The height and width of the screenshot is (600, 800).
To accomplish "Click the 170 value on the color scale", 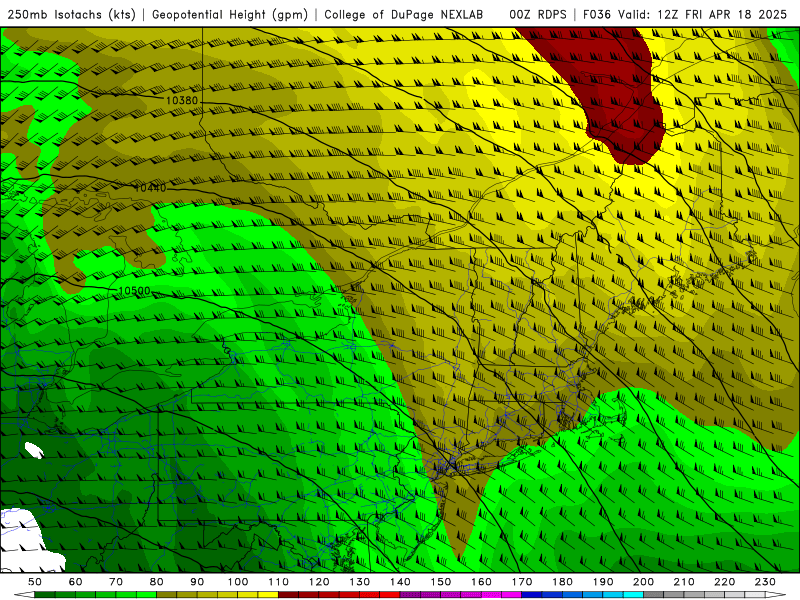I will 522,582.
